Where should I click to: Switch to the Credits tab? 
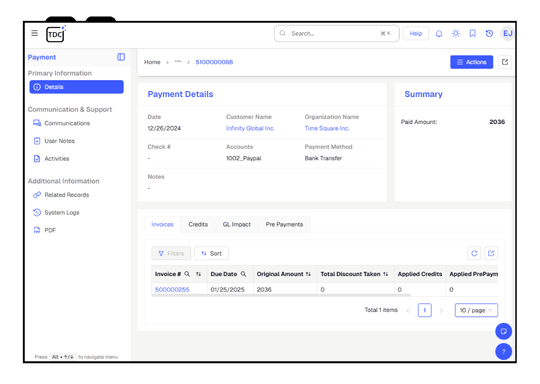[198, 224]
